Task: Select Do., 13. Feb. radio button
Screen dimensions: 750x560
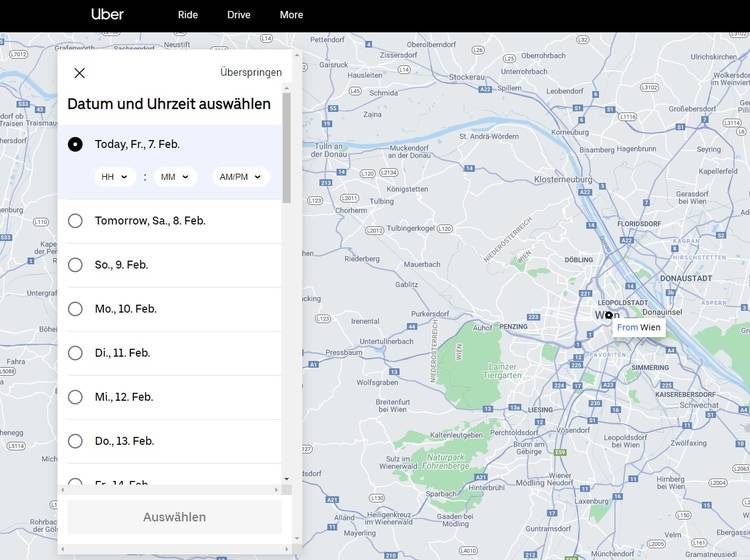Action: point(75,440)
